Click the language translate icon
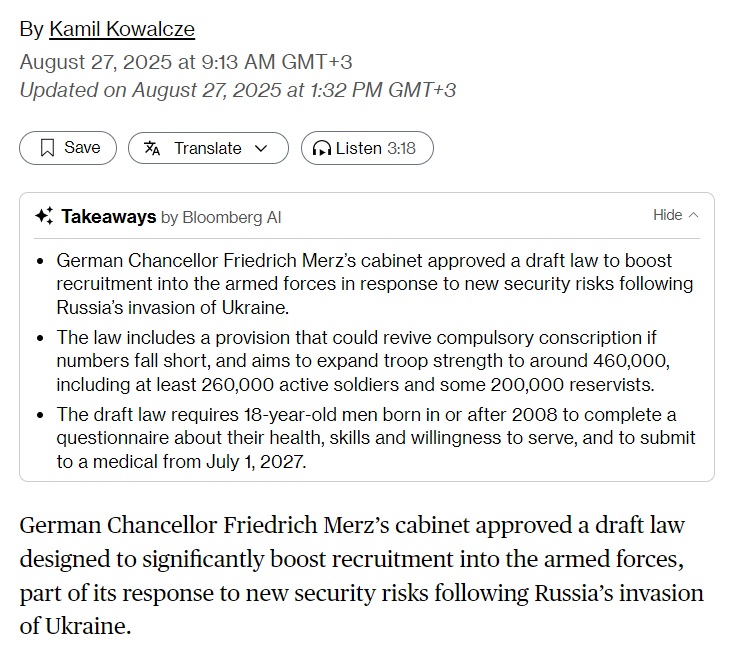Viewport: 737px width, 657px height. (152, 148)
